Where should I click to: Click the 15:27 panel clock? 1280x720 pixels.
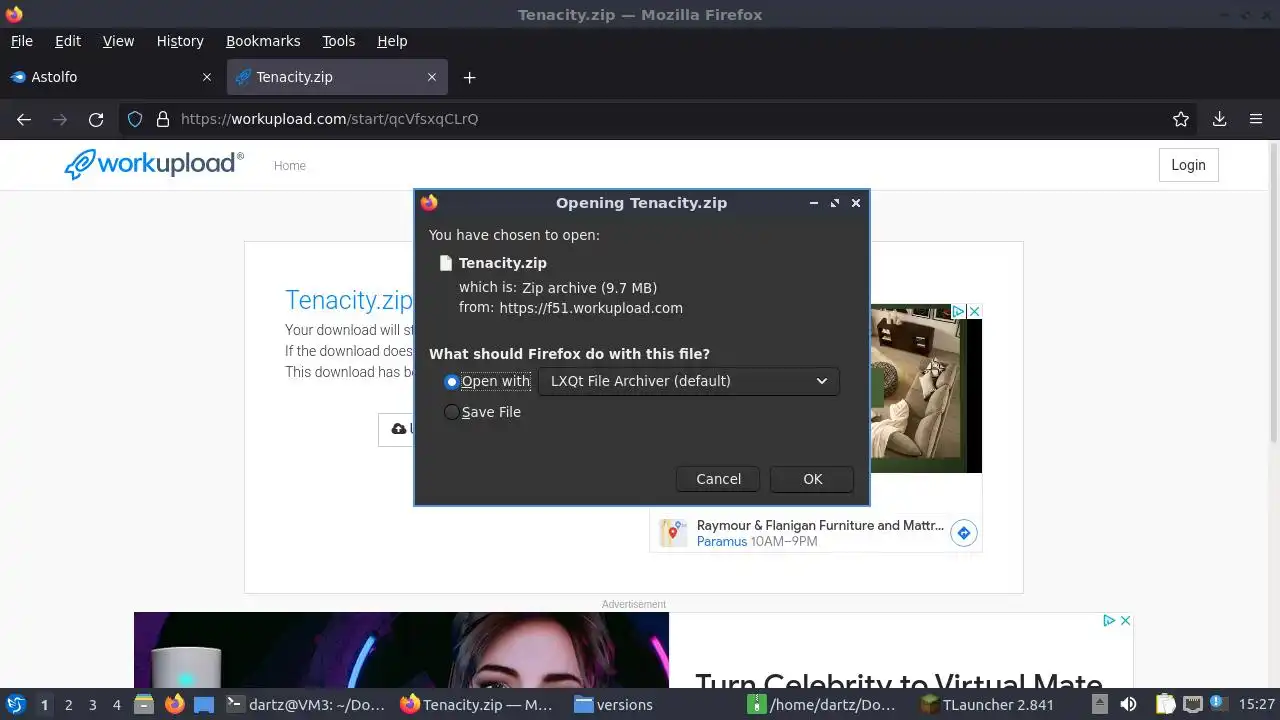(x=1256, y=704)
